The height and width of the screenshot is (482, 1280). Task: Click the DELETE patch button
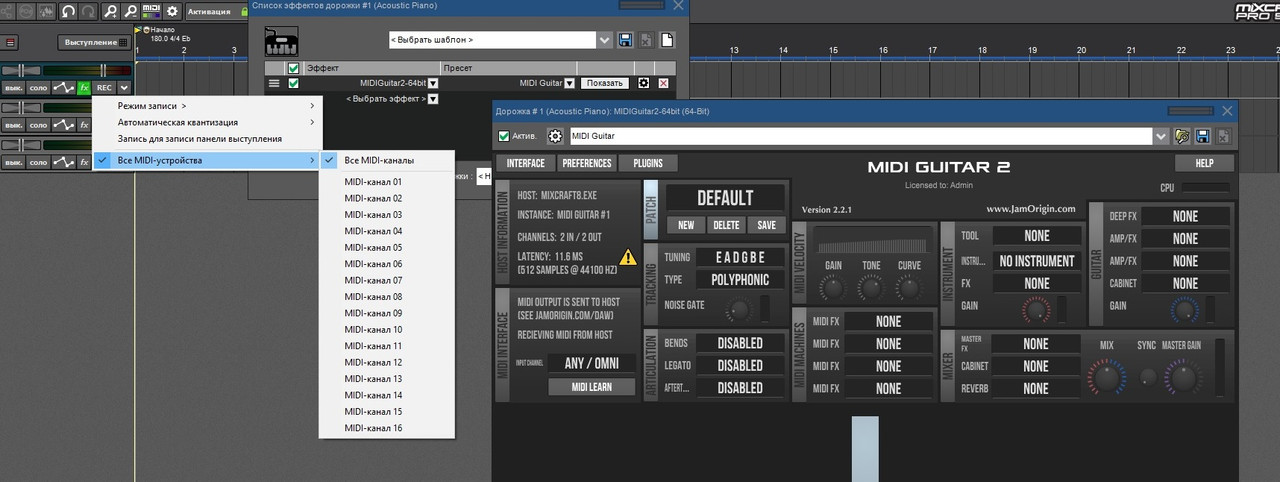[x=726, y=226]
